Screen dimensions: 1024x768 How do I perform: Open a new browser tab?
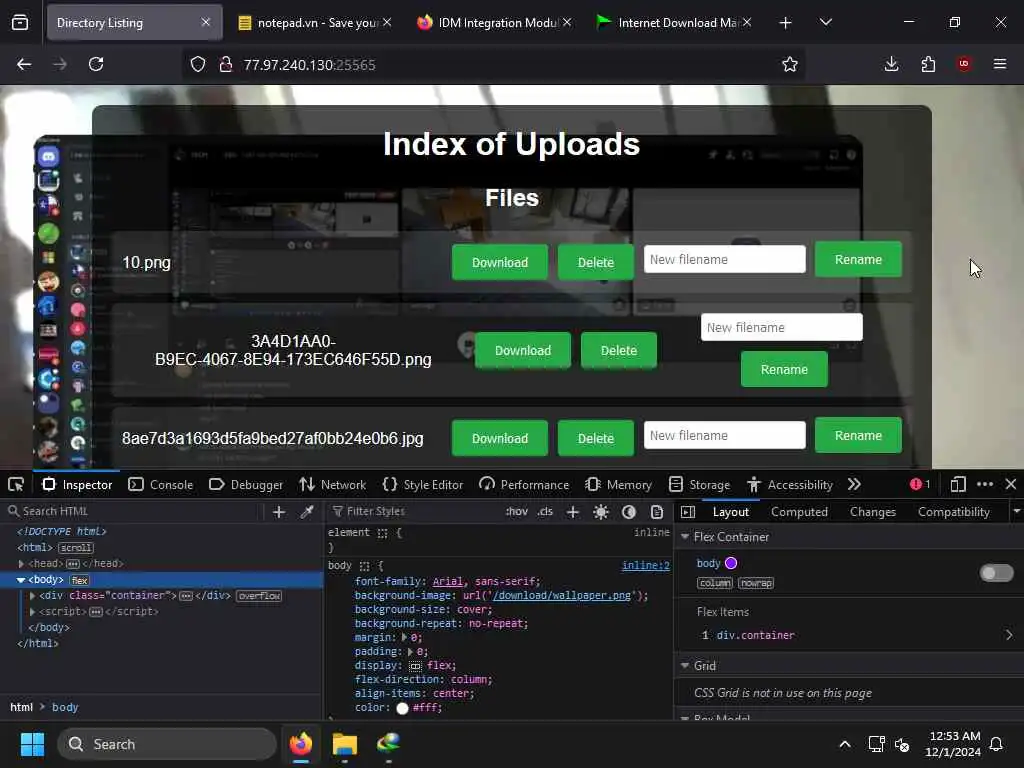click(785, 23)
